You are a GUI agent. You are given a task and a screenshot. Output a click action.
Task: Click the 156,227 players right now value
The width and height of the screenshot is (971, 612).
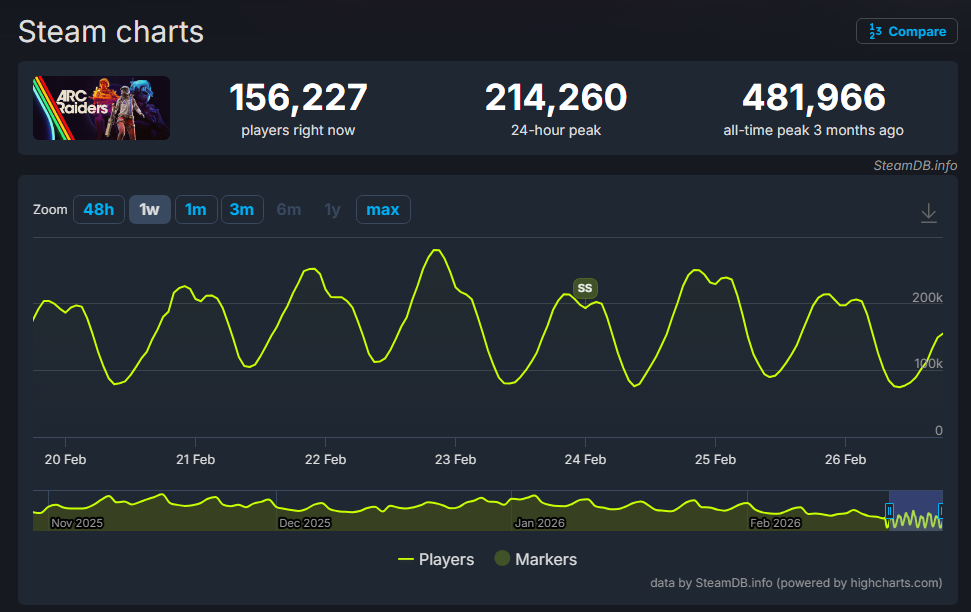tap(298, 98)
